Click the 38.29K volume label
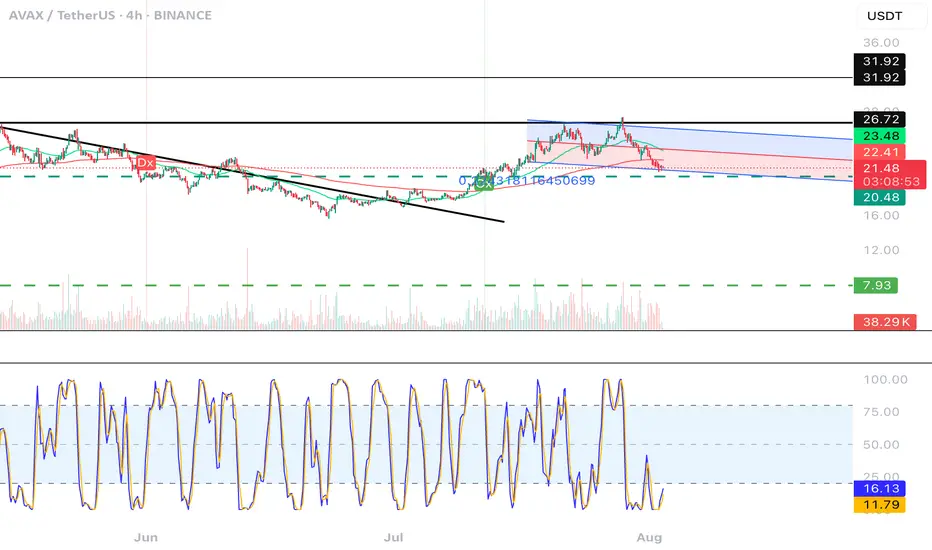The width and height of the screenshot is (932, 550). tap(885, 322)
